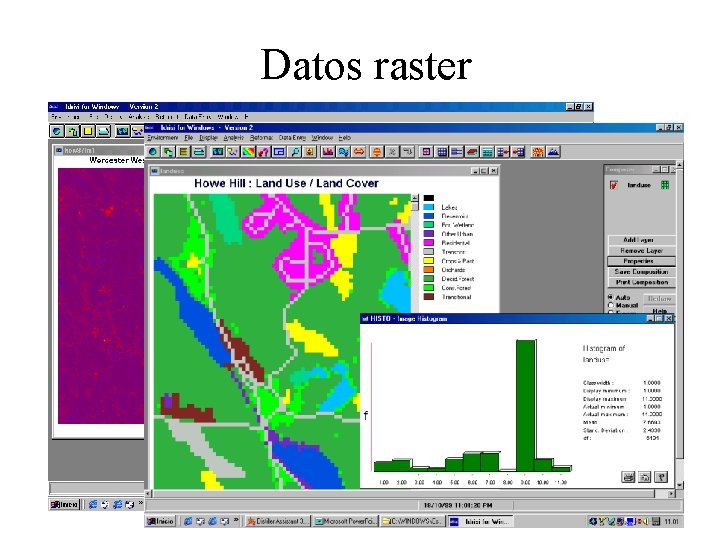
Task: Click the 'Howe Hill : Land Use / Land Cover' title
Action: (286, 183)
